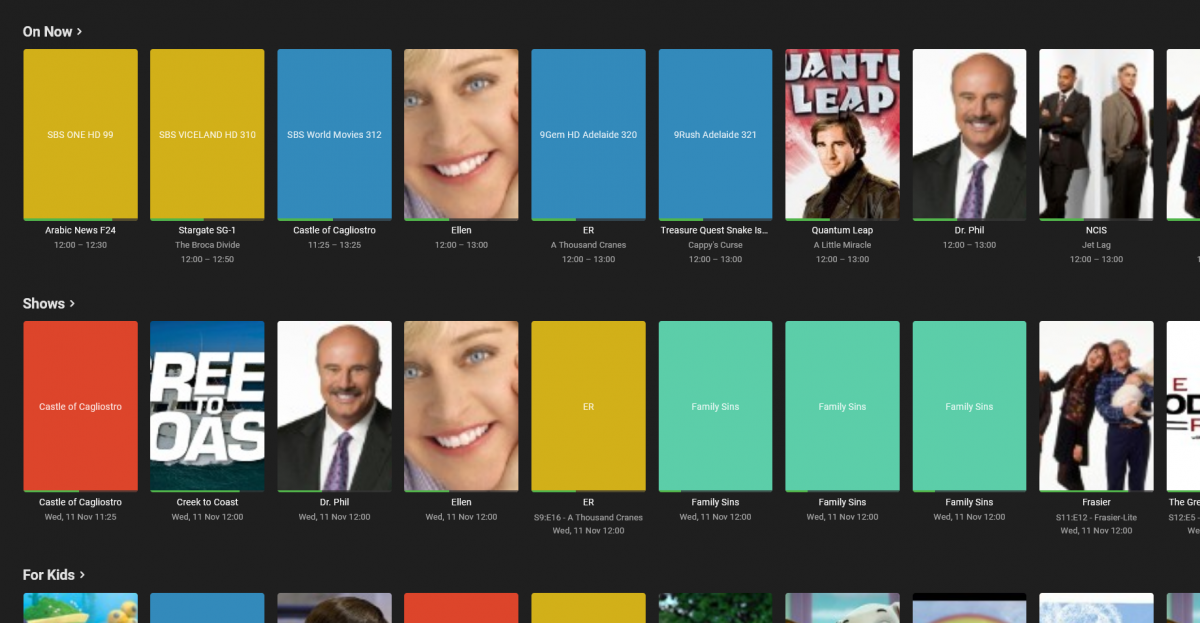The image size is (1200, 623).
Task: Select ER episode S9:E16 in Shows row
Action: coord(588,406)
